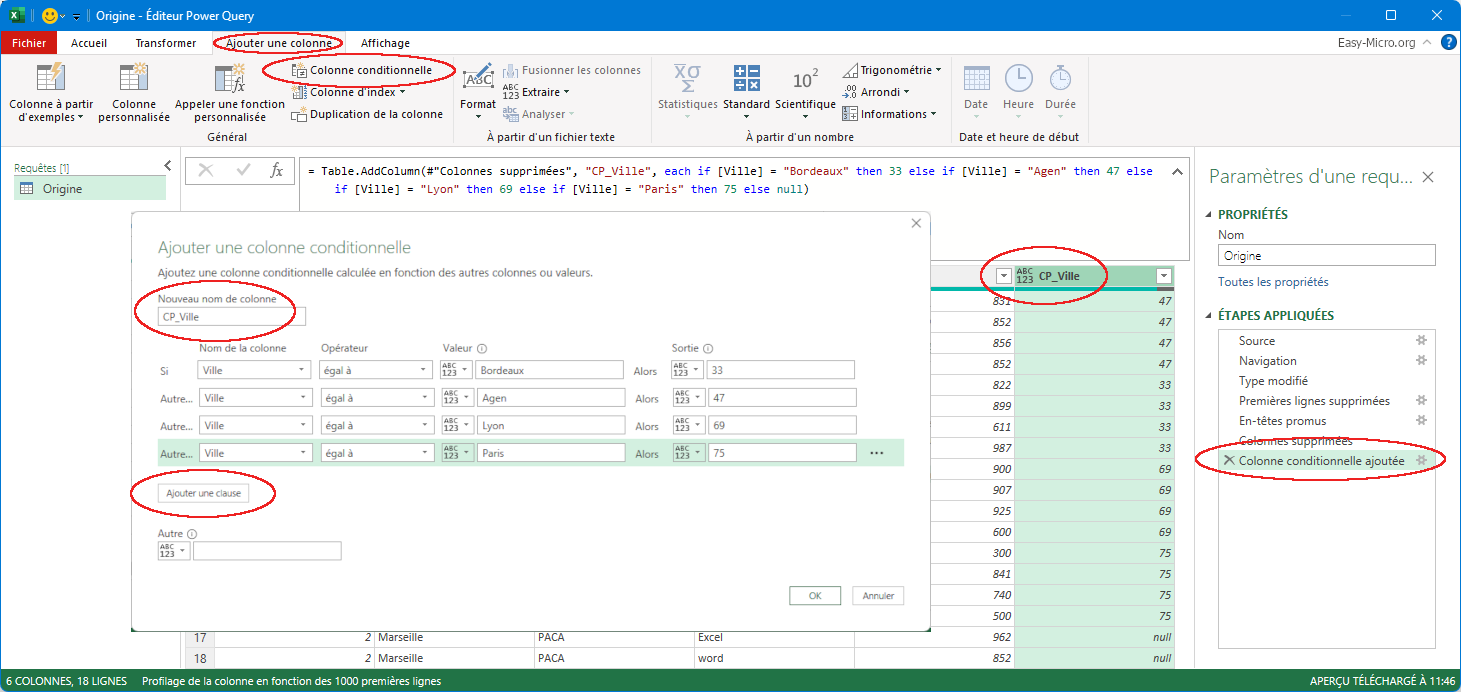The height and width of the screenshot is (692, 1461).
Task: Delete the Colonne conditionnelle ajoutée step
Action: [x=1229, y=460]
